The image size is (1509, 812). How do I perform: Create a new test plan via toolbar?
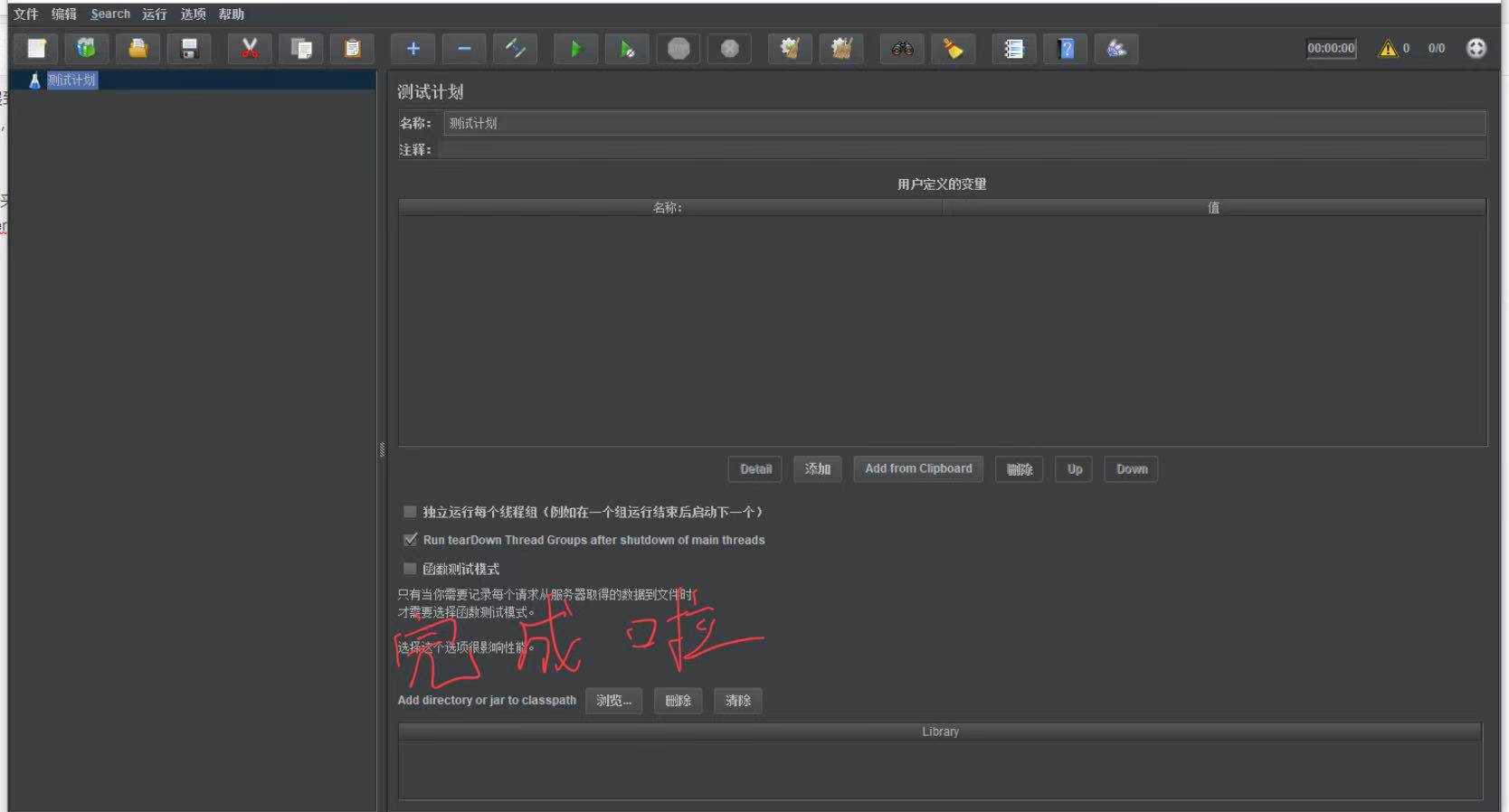[x=37, y=49]
